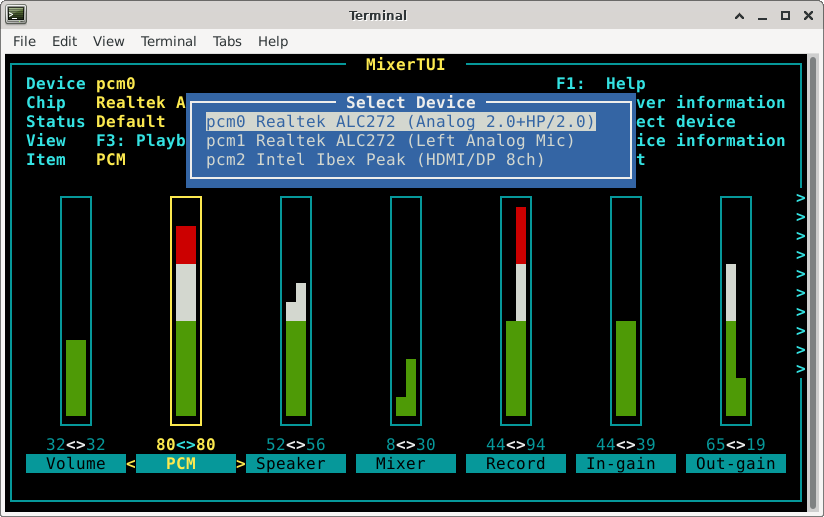Select the Speaker control label
The width and height of the screenshot is (824, 517).
coord(296,464)
